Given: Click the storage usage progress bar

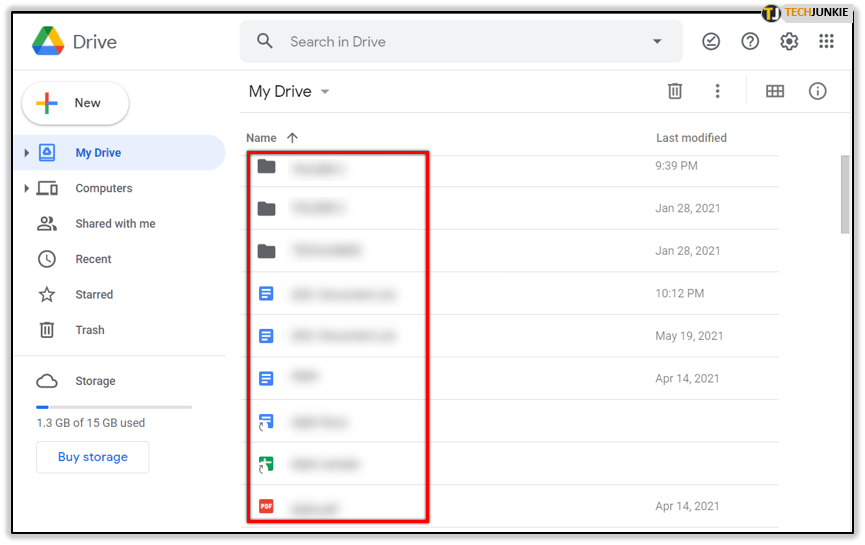Looking at the screenshot, I should [x=113, y=407].
